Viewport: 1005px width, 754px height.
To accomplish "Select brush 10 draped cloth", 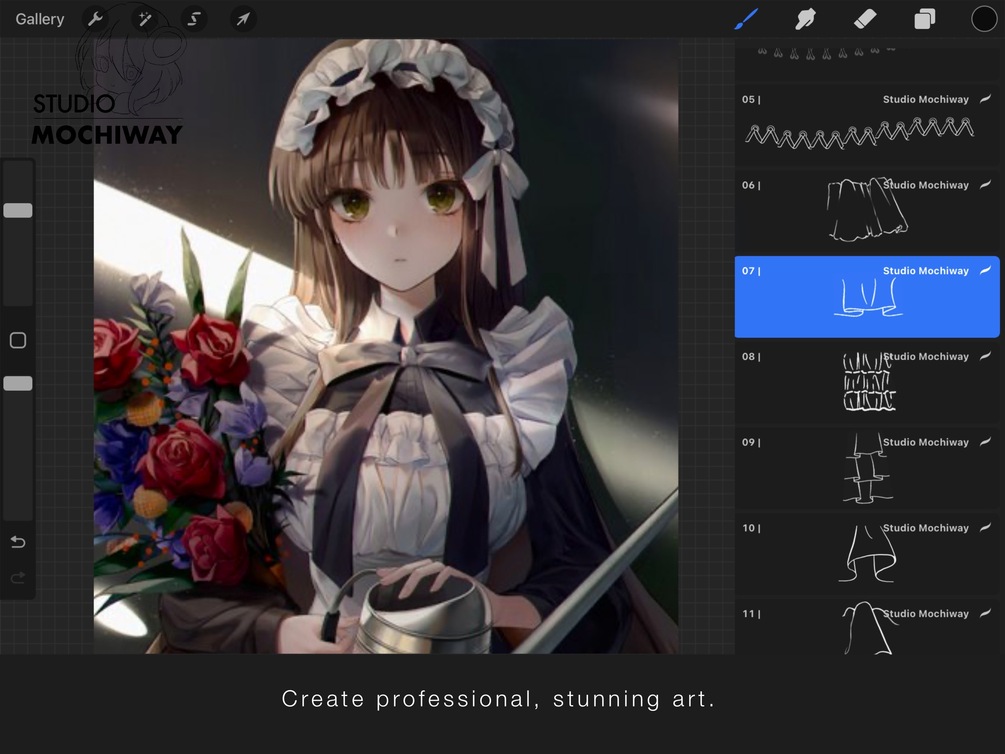I will point(867,554).
